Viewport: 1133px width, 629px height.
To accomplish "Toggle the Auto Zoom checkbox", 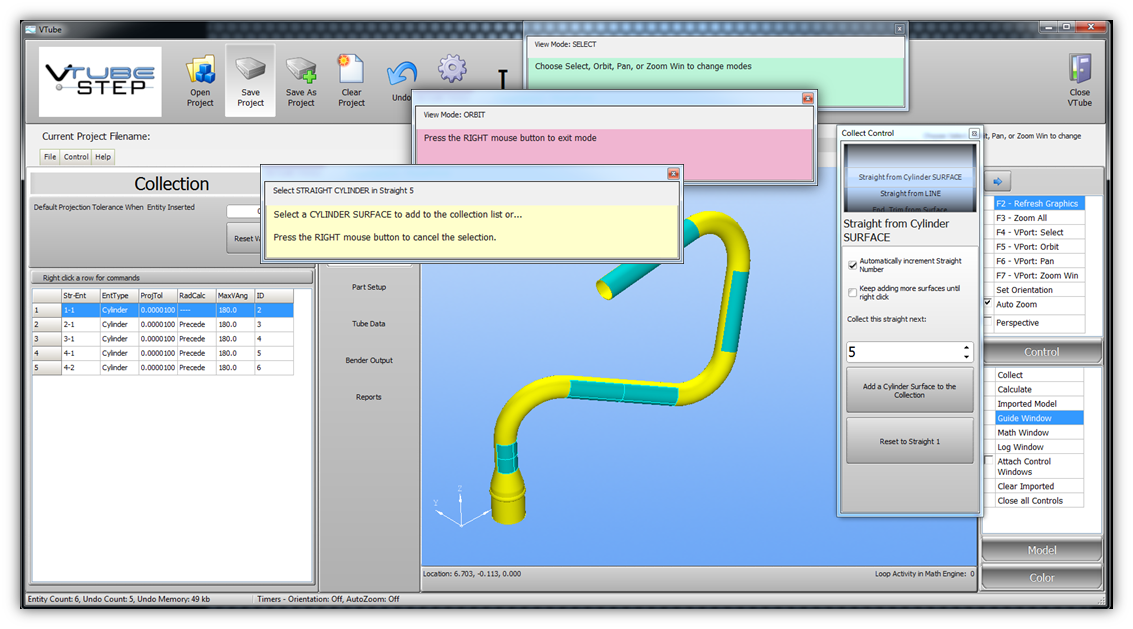I will (x=989, y=304).
